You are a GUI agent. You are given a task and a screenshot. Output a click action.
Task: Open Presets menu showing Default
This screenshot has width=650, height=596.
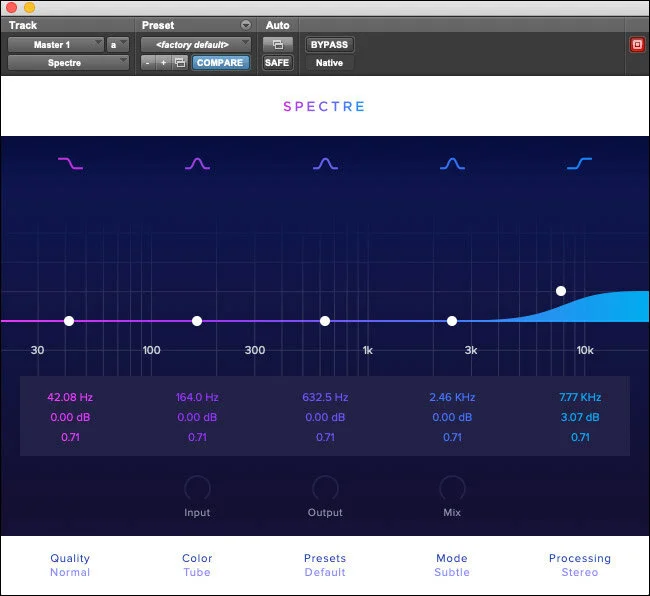click(325, 565)
